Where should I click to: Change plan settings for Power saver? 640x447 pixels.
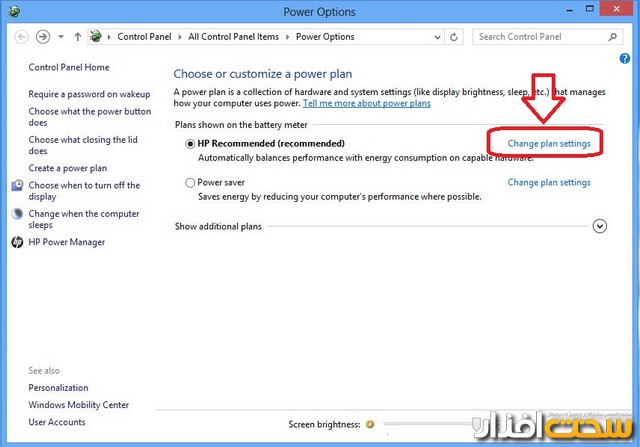[x=549, y=182]
